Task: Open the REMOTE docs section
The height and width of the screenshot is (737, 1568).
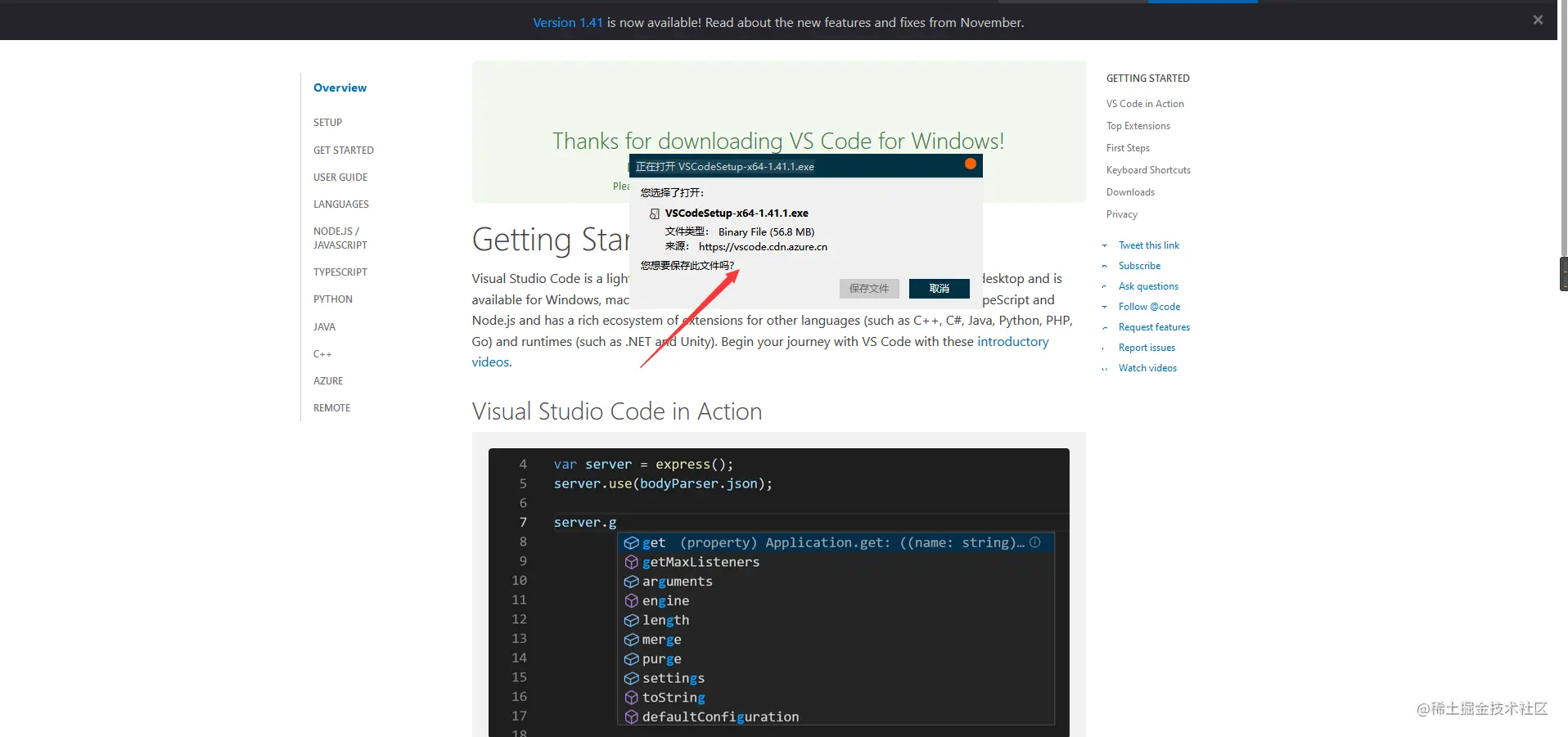Action: 331,408
